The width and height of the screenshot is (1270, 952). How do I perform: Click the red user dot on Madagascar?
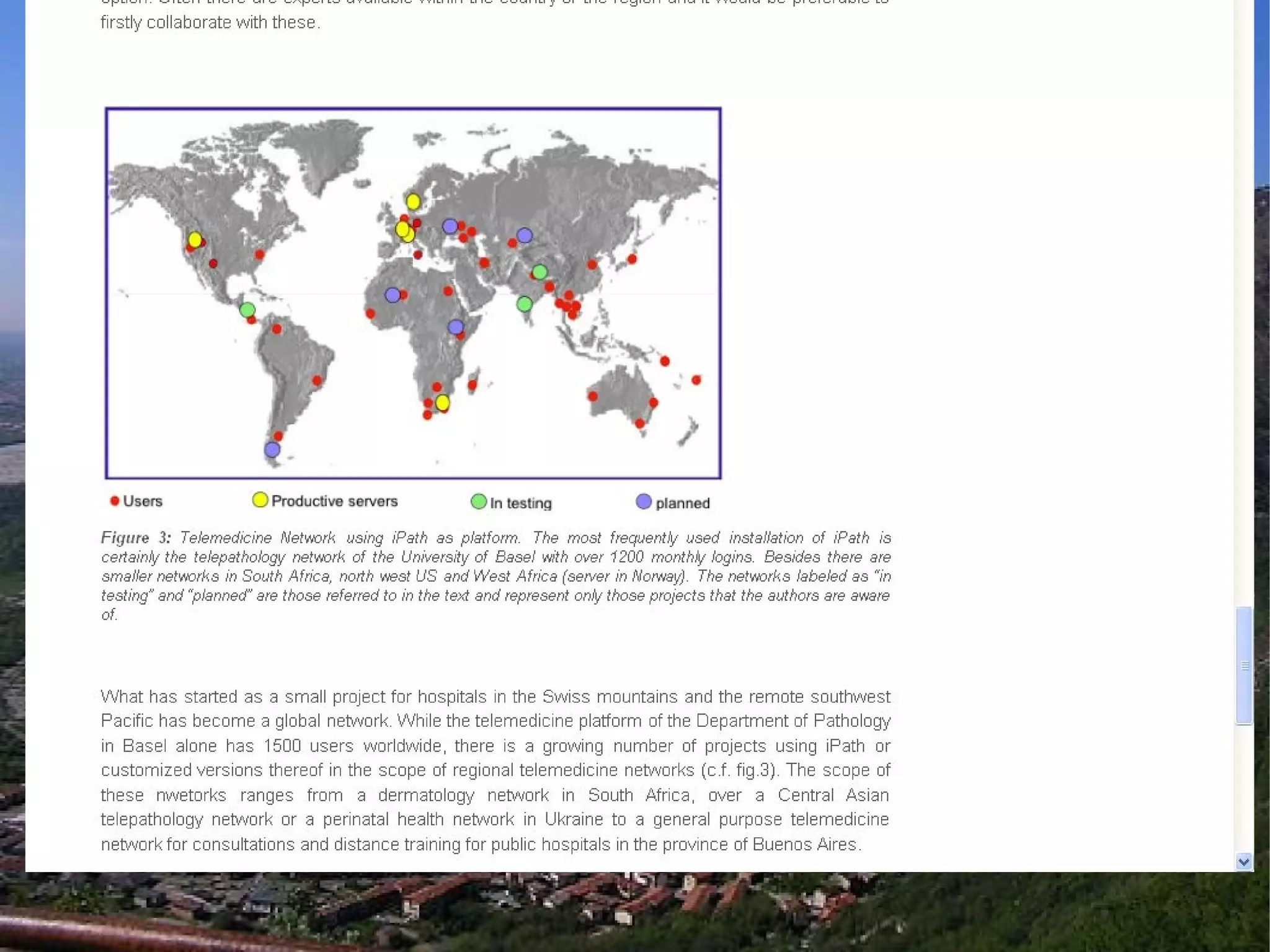[x=473, y=385]
